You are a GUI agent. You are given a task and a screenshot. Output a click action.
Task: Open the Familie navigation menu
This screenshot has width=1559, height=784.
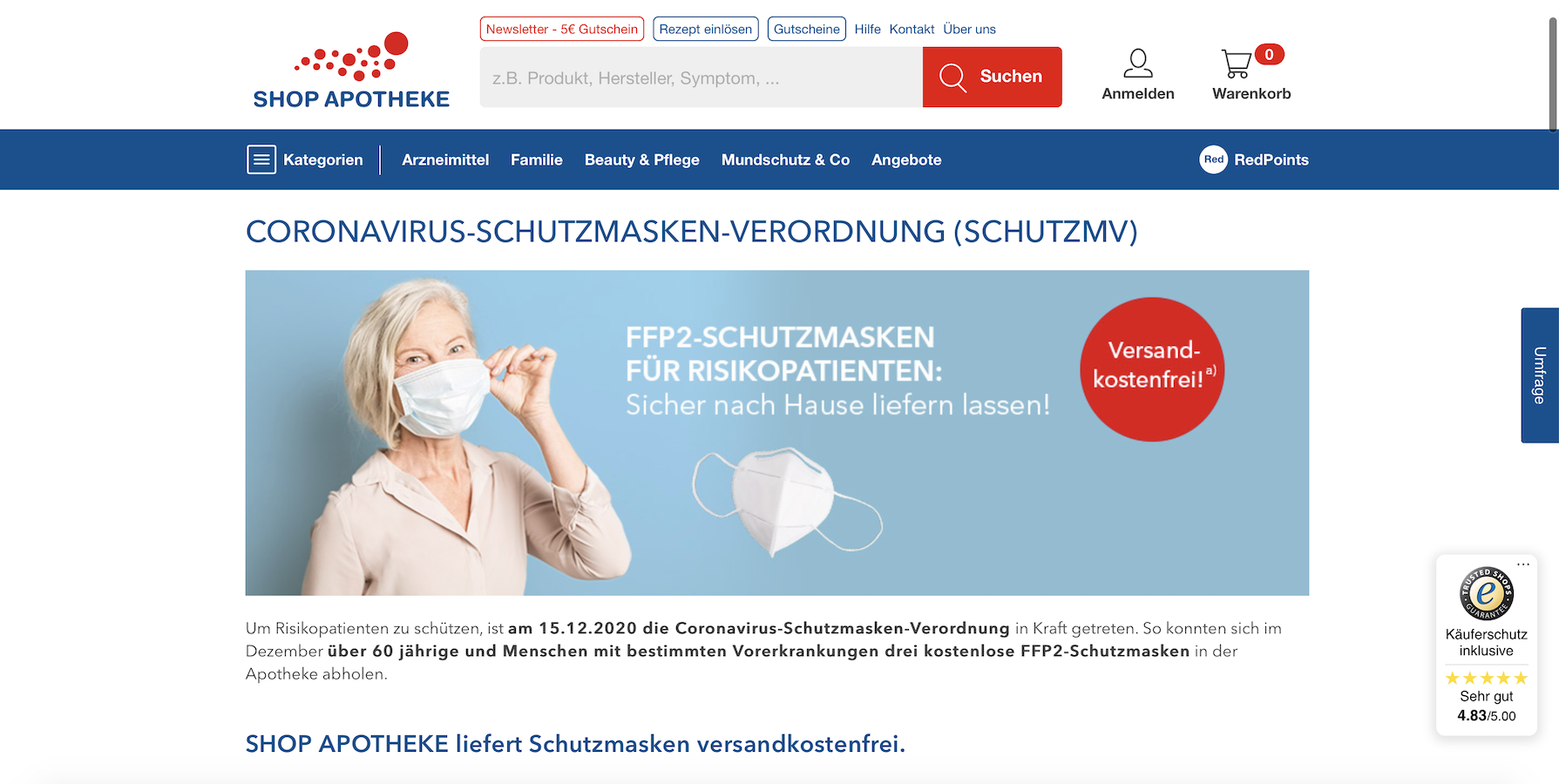537,159
